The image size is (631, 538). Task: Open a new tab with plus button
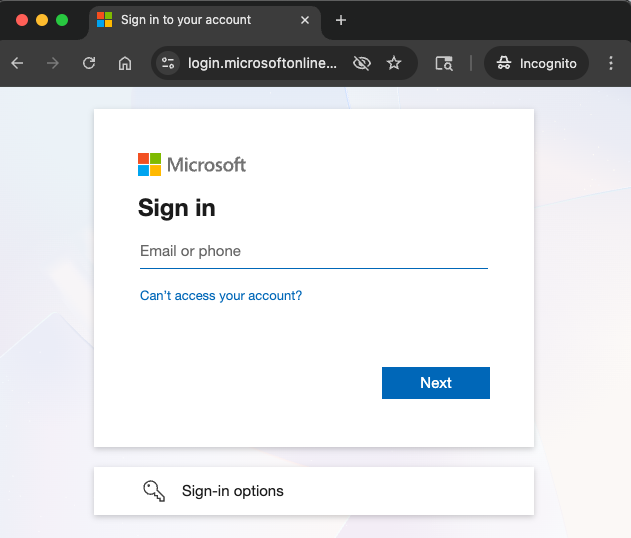click(341, 20)
